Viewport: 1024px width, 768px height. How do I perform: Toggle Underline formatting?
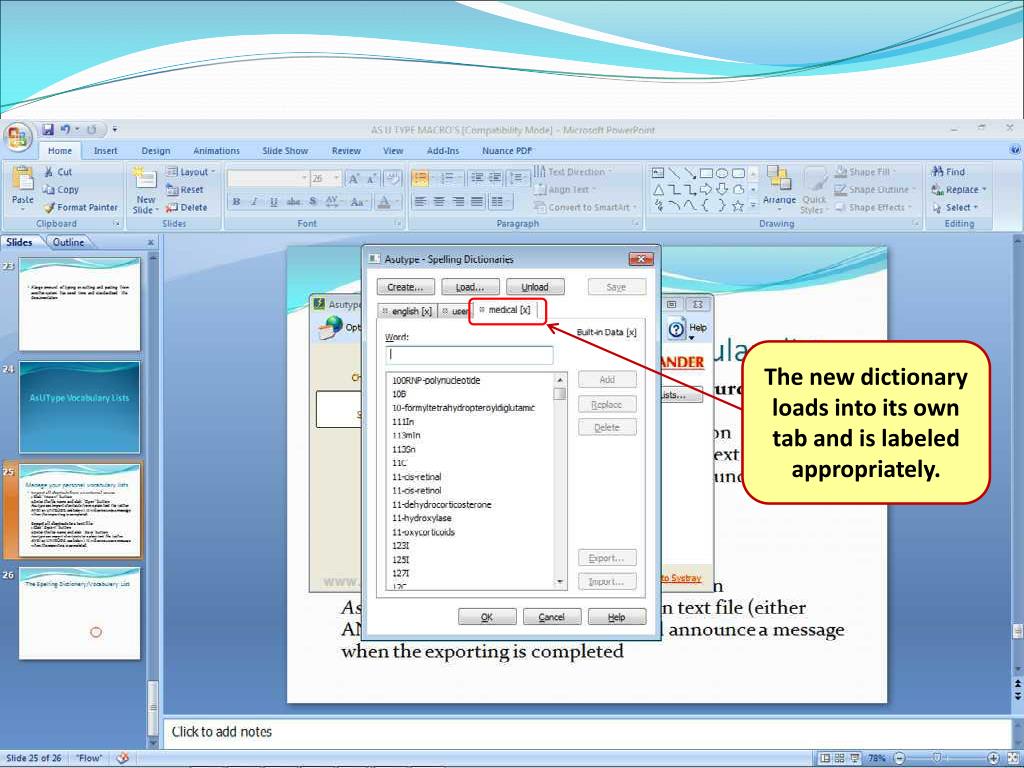pos(274,202)
